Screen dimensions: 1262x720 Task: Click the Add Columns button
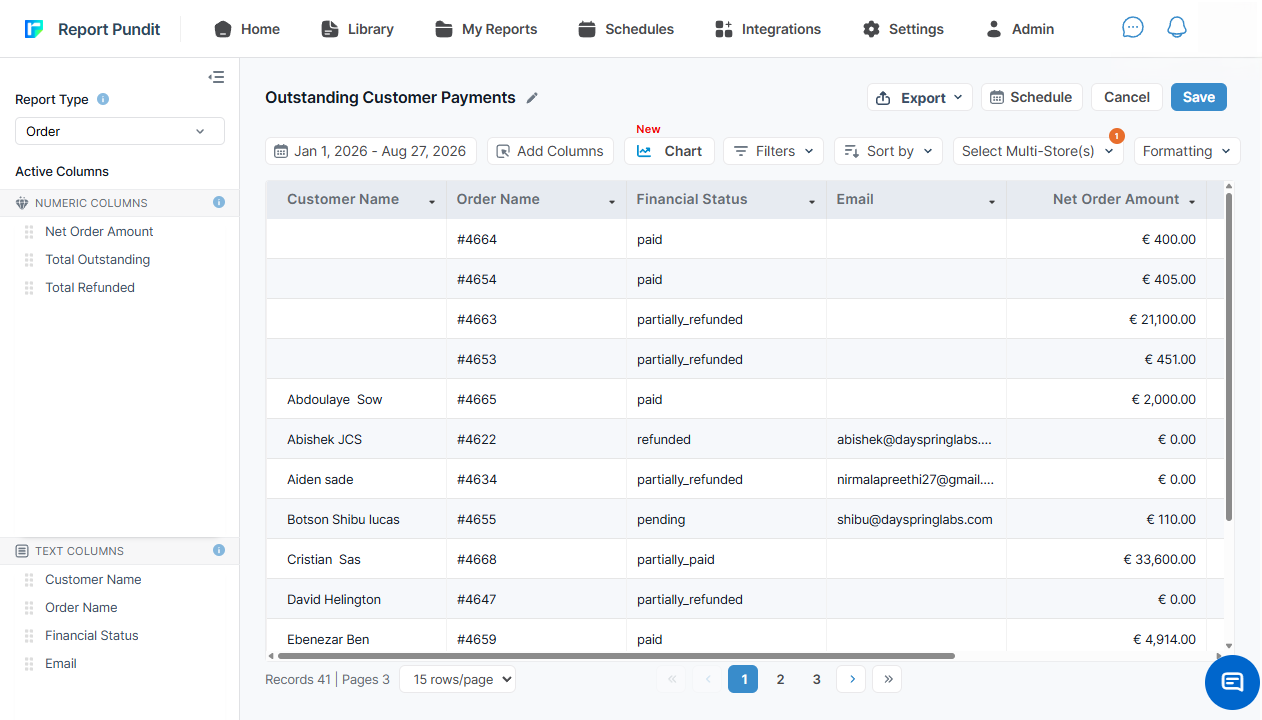pos(550,151)
